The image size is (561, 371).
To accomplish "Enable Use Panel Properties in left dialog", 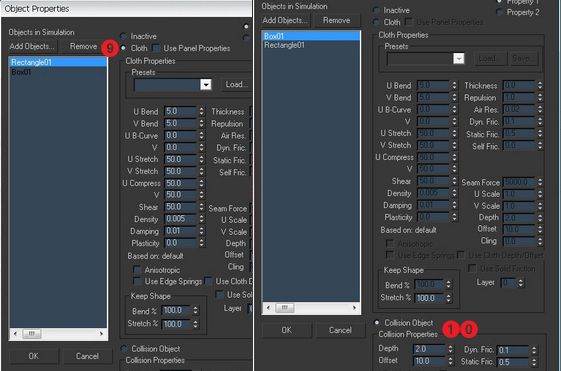I will (156, 48).
